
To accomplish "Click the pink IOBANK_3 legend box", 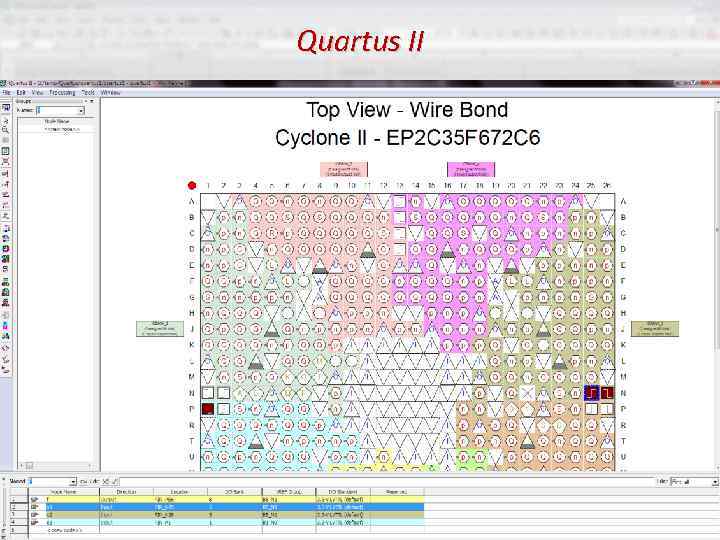I will click(x=344, y=169).
